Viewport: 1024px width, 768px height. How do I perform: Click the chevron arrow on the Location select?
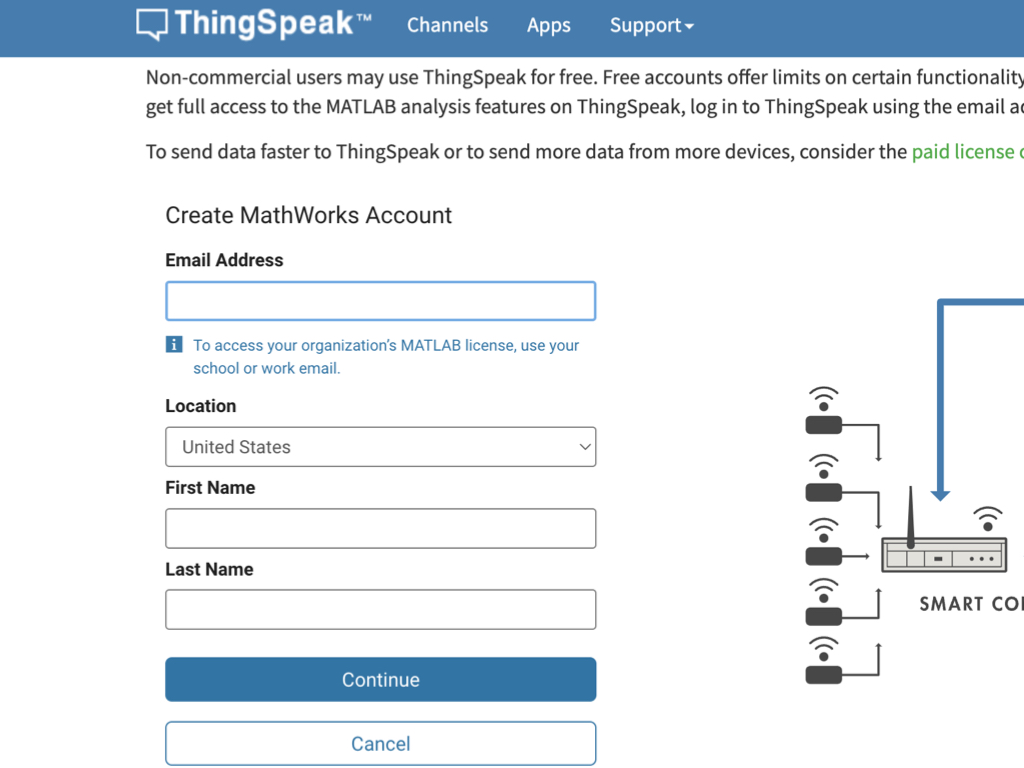[x=585, y=447]
